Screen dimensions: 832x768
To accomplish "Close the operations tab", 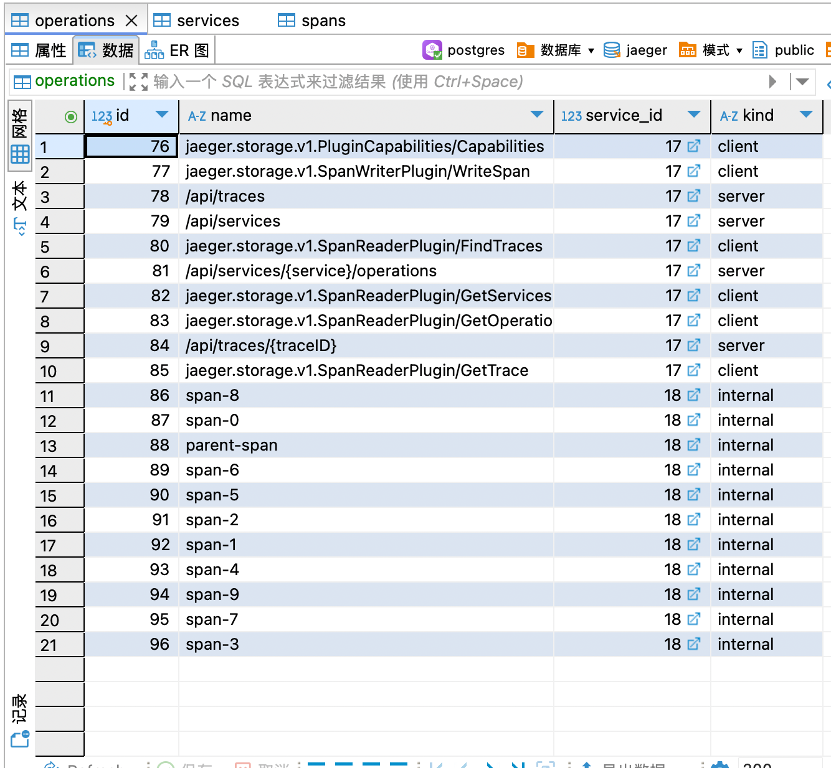I will [131, 21].
